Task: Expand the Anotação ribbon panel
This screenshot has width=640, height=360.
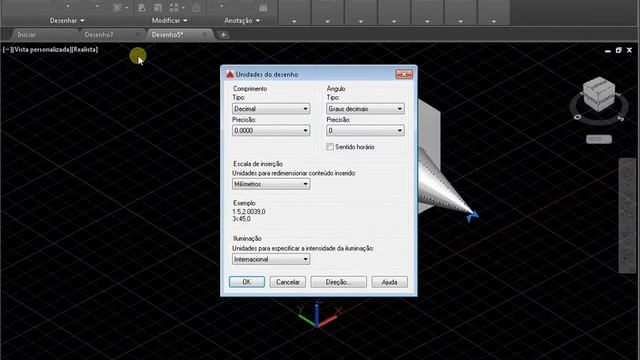Action: click(242, 20)
